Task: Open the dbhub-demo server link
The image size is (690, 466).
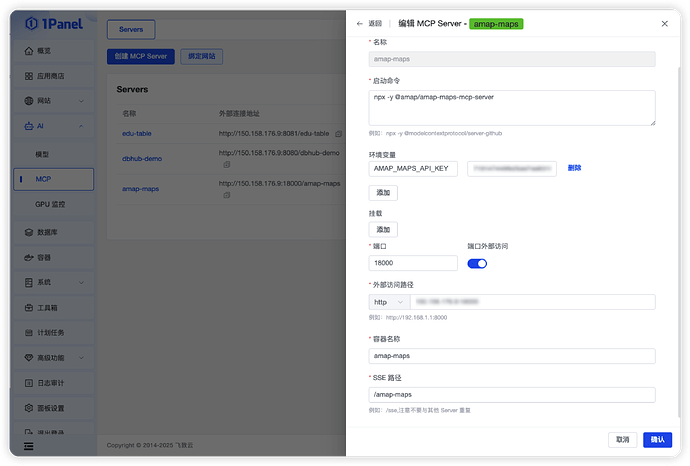Action: pos(142,159)
